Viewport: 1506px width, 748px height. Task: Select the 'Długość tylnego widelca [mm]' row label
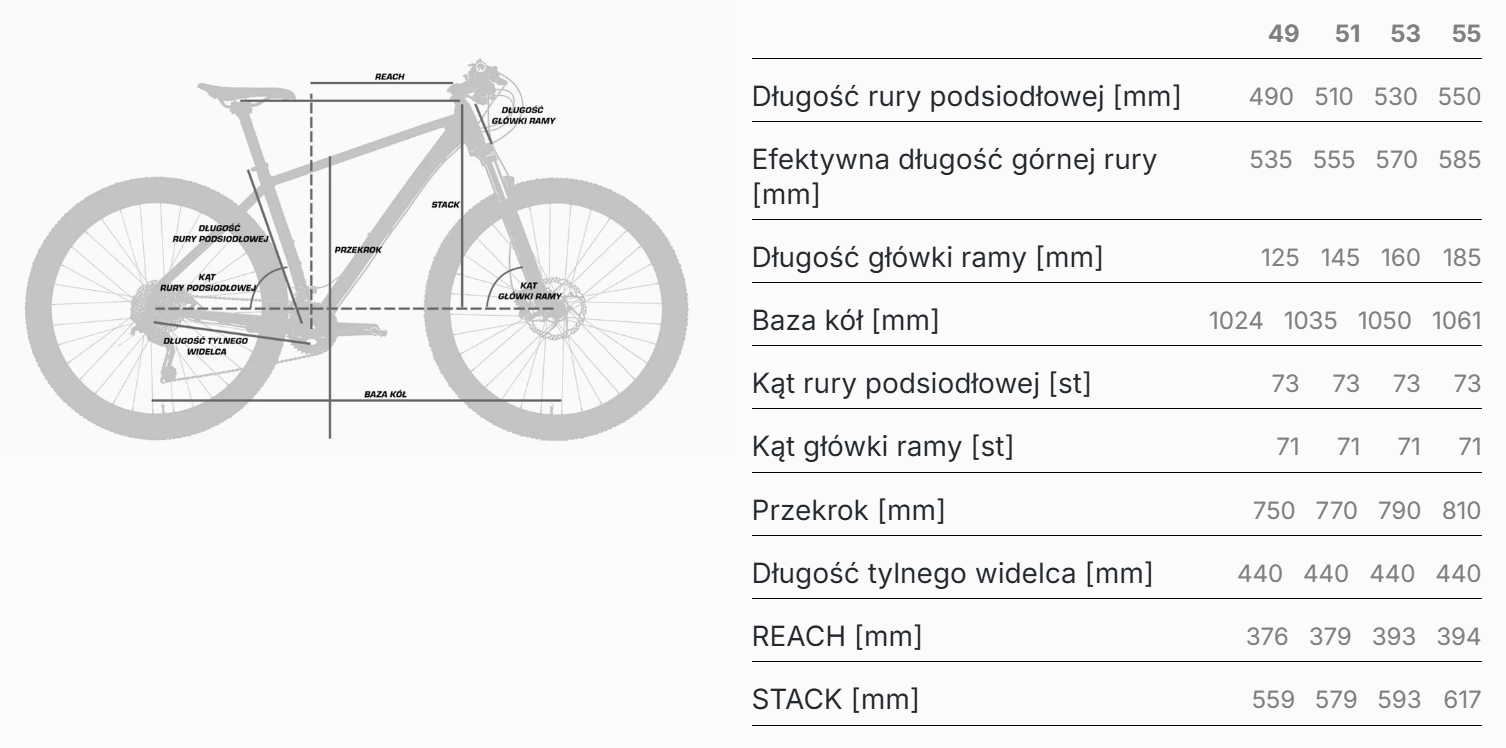(952, 574)
